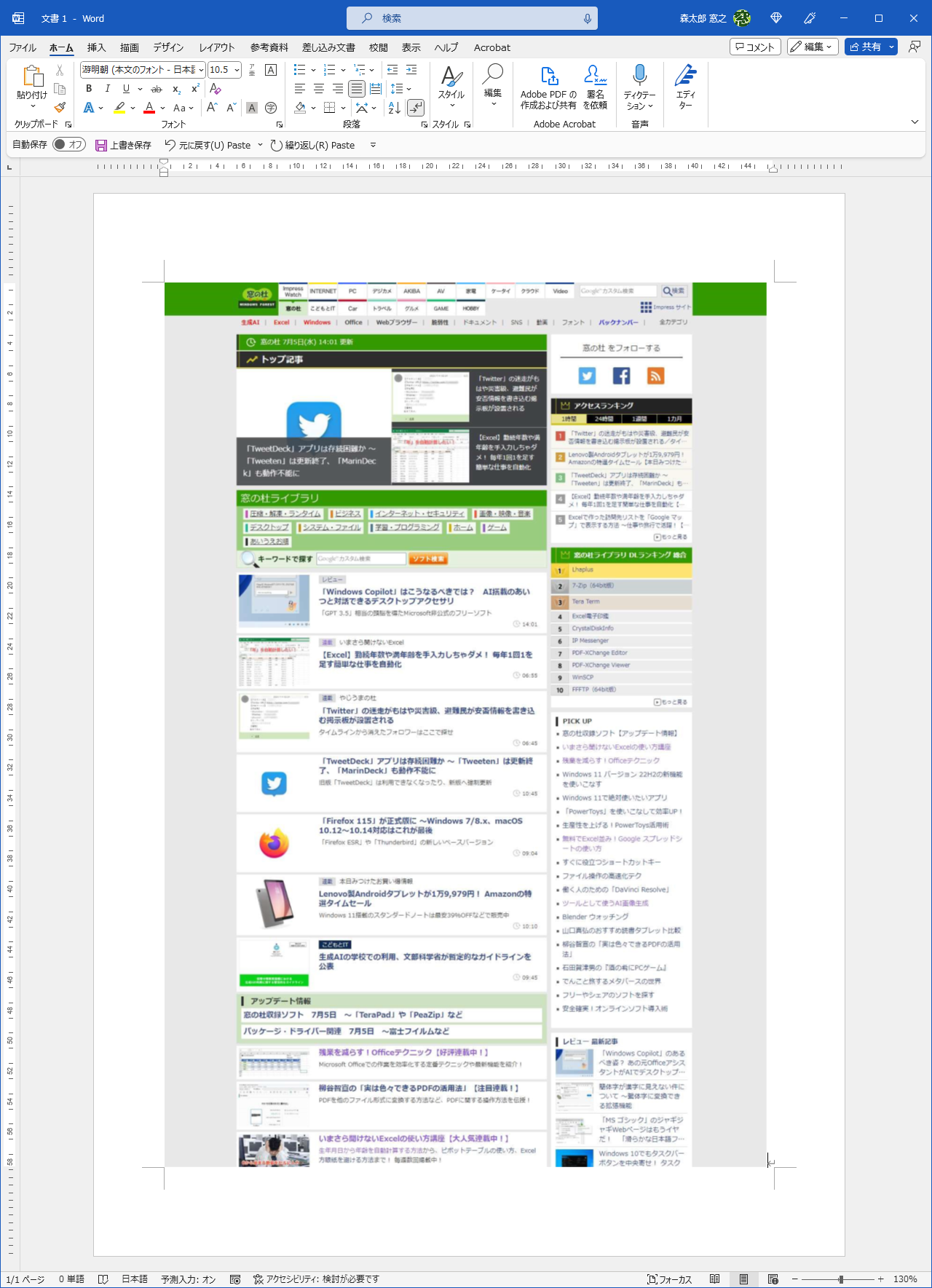The height and width of the screenshot is (1288, 932).
Task: Increase paragraph indent
Action: pos(411,70)
